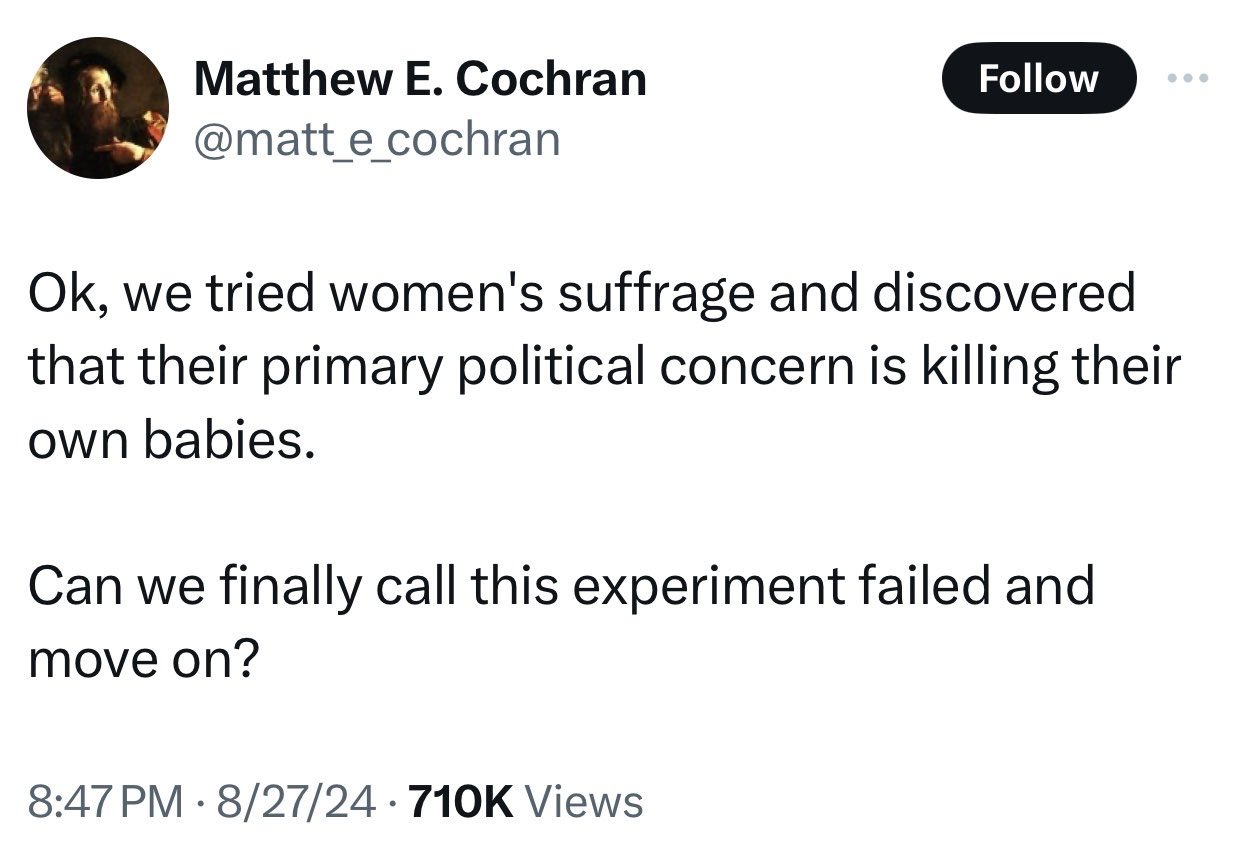Screen dimensions: 1242x857
Task: Click the line 'that their primary political concern'
Action: [604, 367]
